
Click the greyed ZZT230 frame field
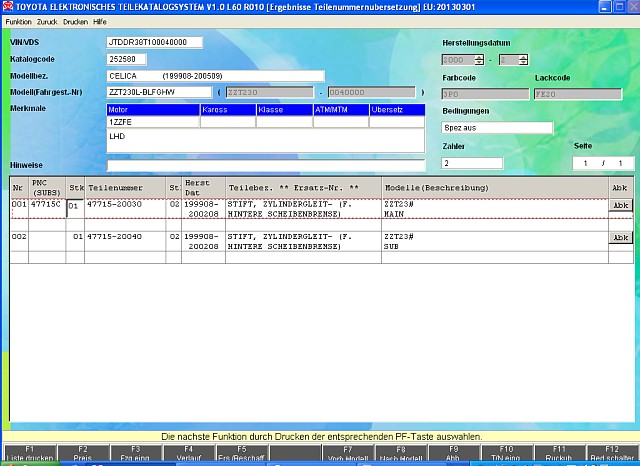pyautogui.click(x=270, y=92)
